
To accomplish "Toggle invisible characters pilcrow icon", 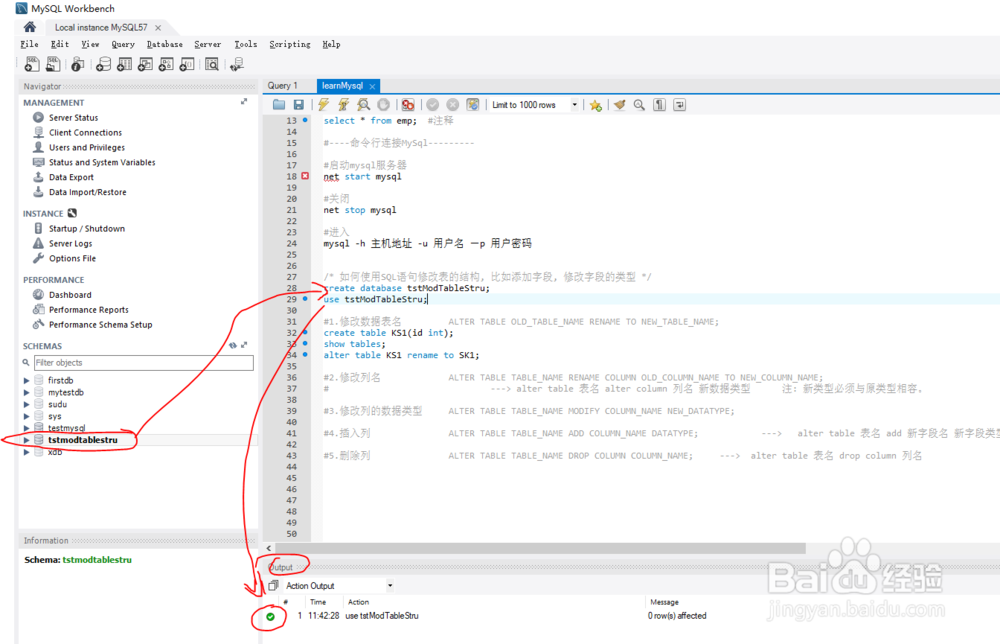I will click(659, 105).
